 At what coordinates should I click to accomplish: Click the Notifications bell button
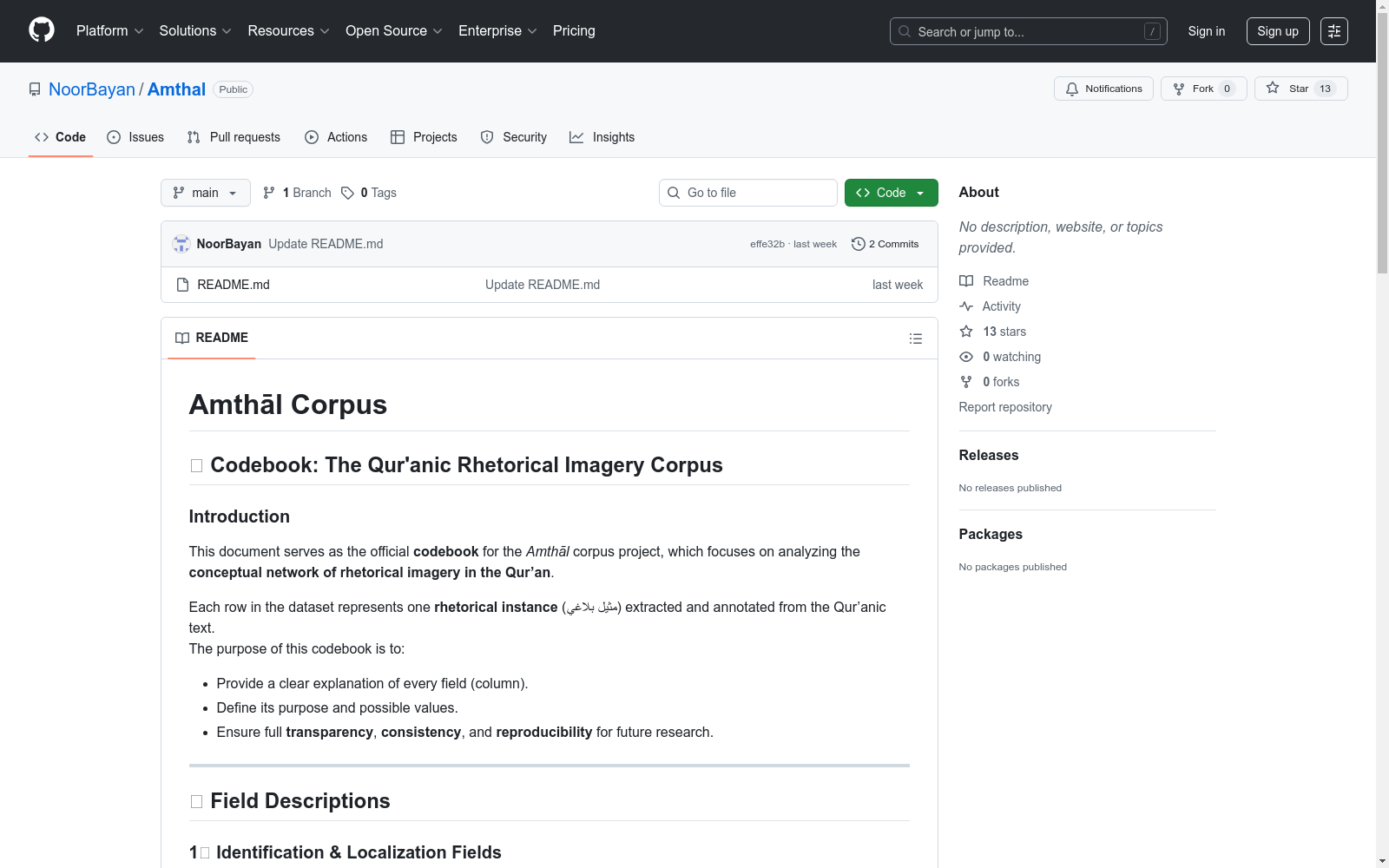click(x=1103, y=89)
